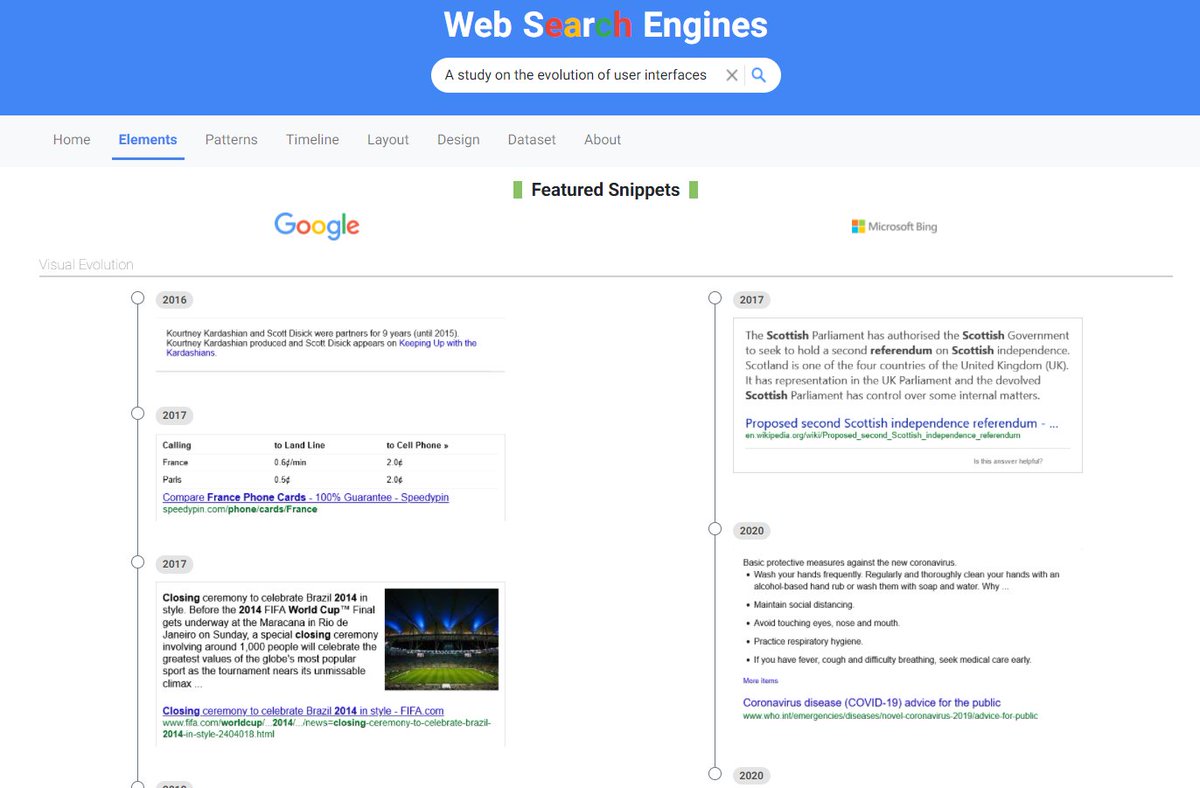Click the 'speedypin.com/phone/cards/France' URL text
The height and width of the screenshot is (788, 1200).
tap(240, 509)
